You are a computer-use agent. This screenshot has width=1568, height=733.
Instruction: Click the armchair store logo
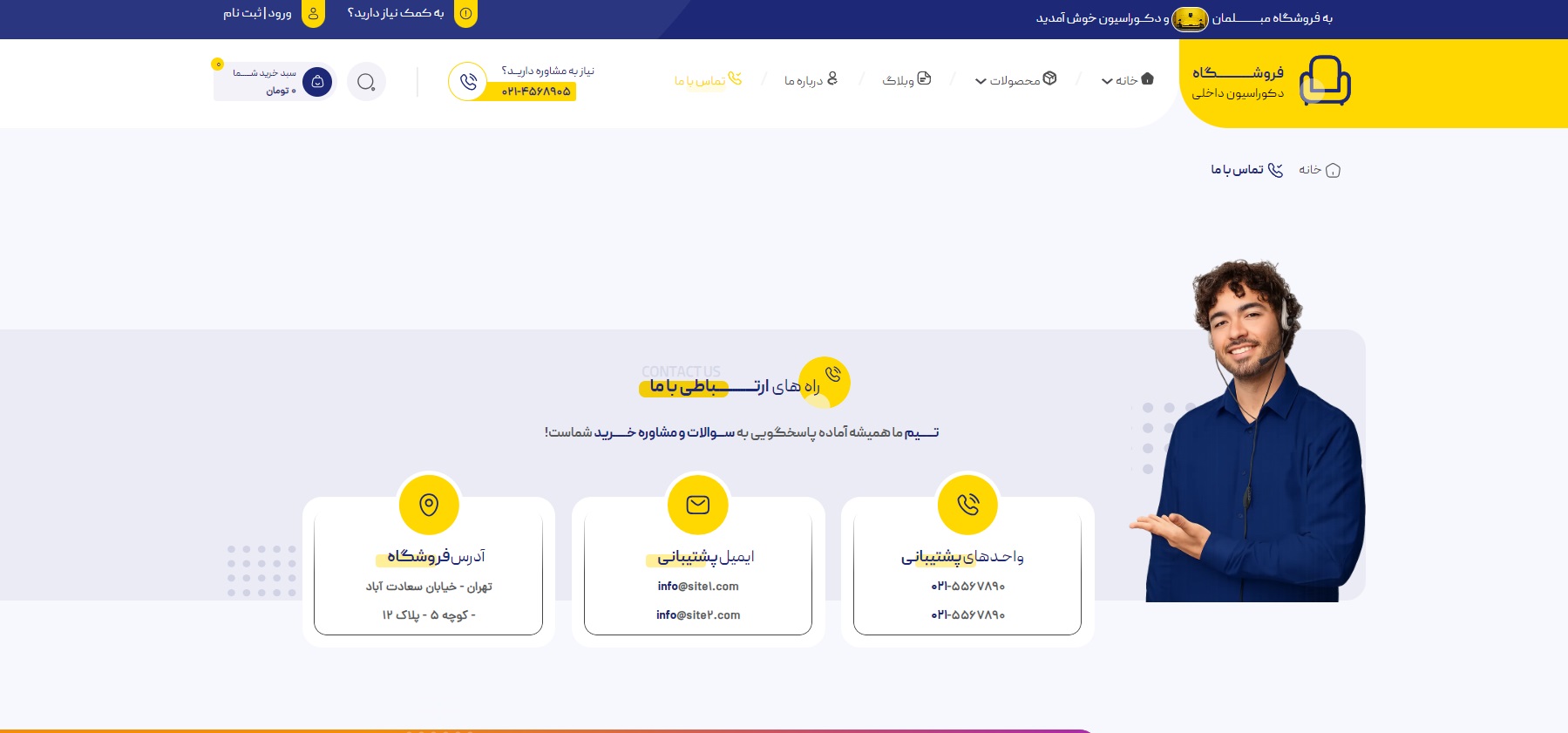[x=1324, y=81]
